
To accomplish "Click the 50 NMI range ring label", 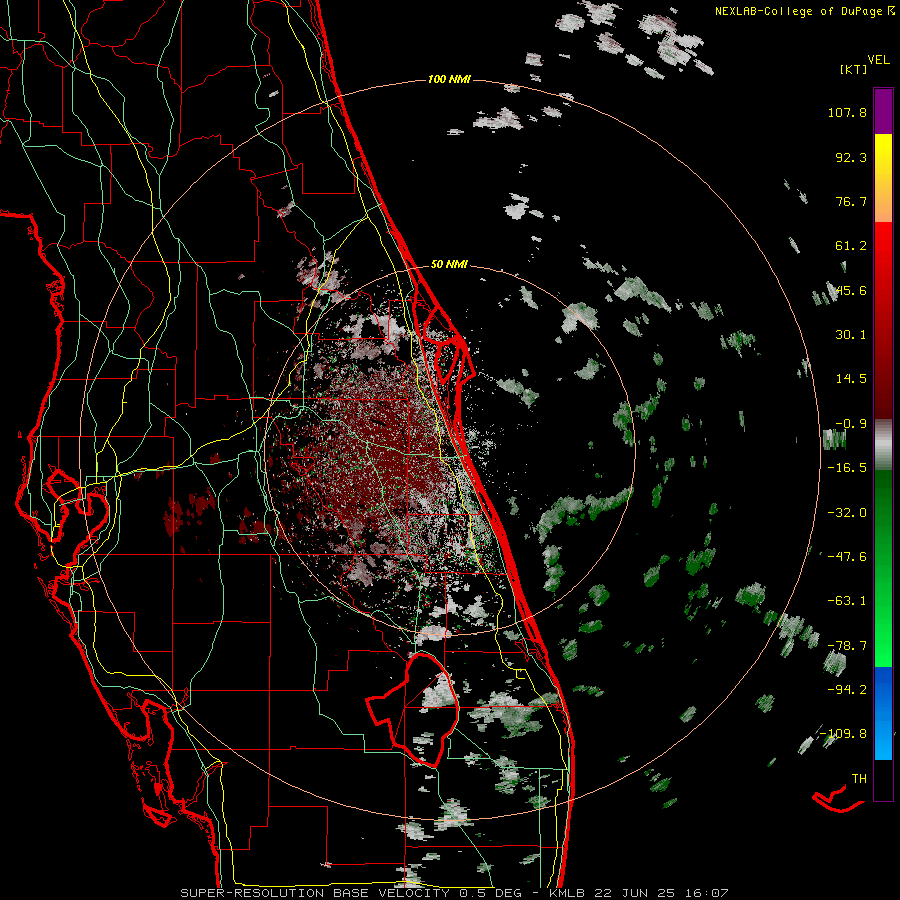I will click(449, 265).
